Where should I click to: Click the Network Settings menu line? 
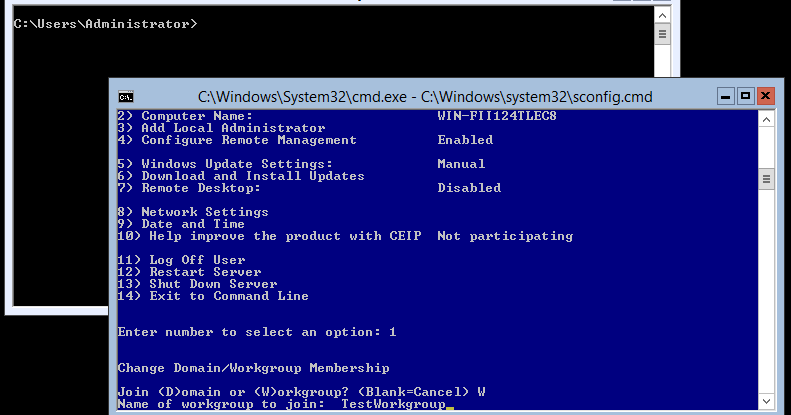[x=204, y=212]
